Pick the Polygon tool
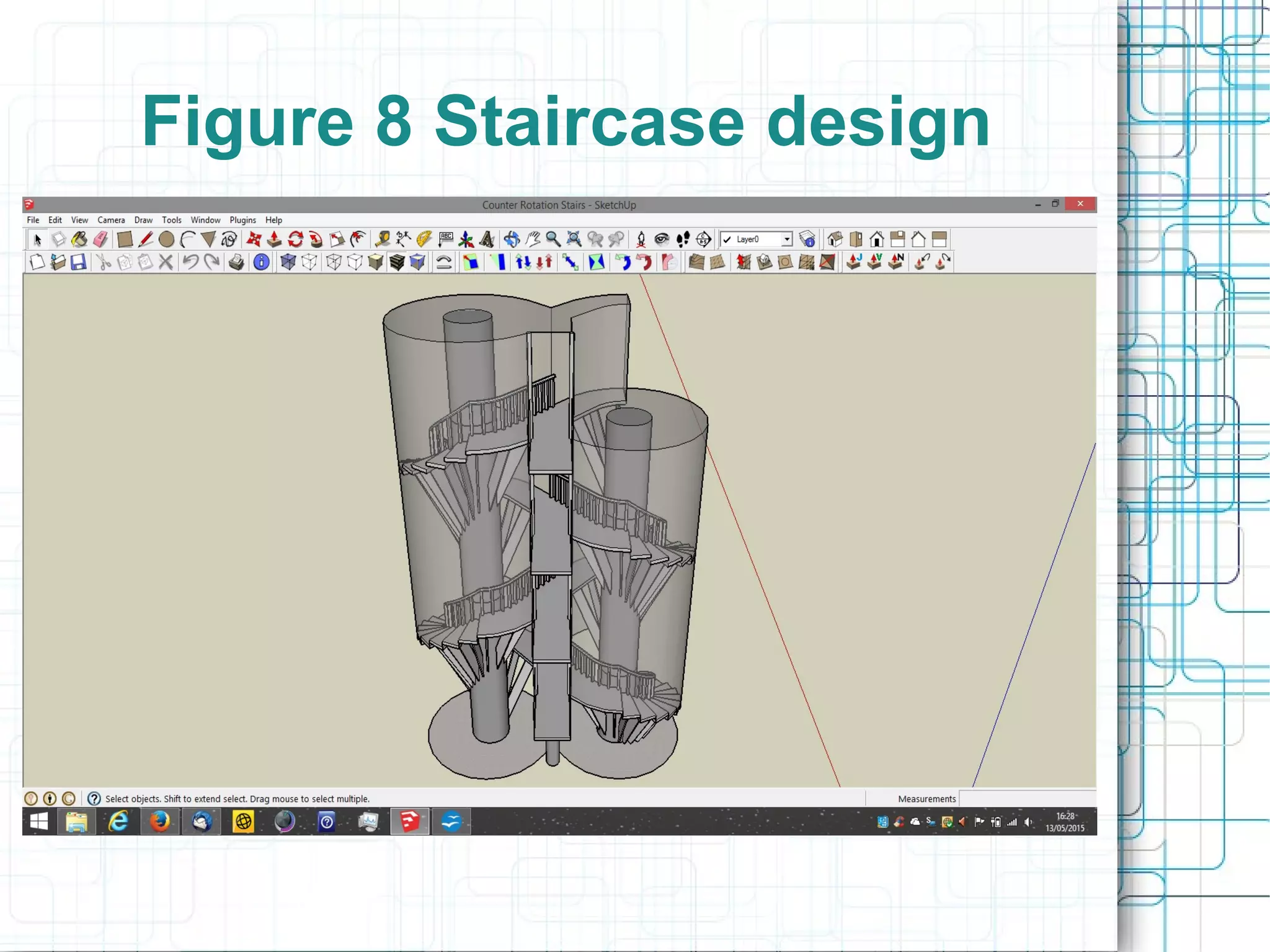1270x952 pixels. (208, 239)
